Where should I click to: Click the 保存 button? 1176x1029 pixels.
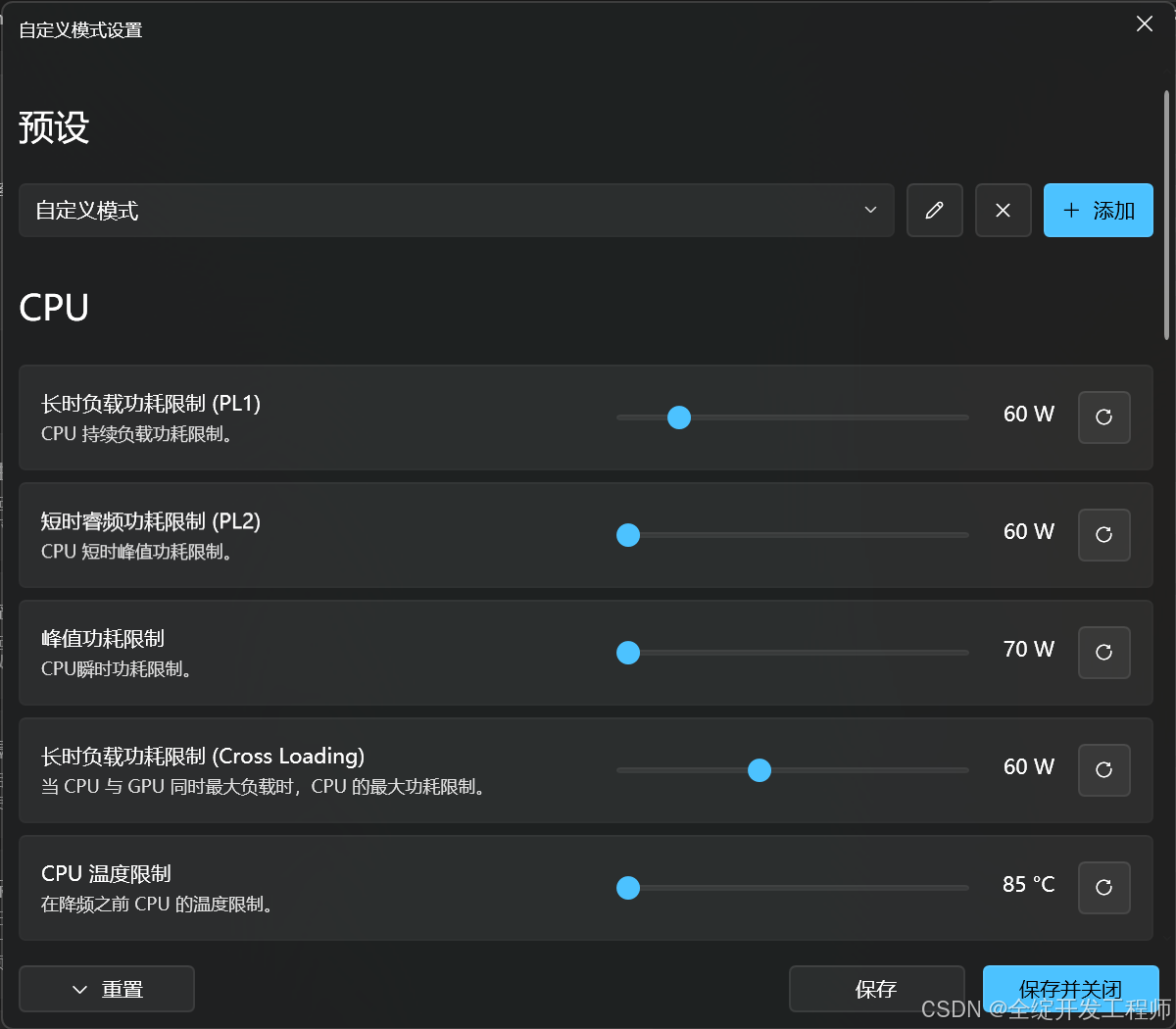876,989
